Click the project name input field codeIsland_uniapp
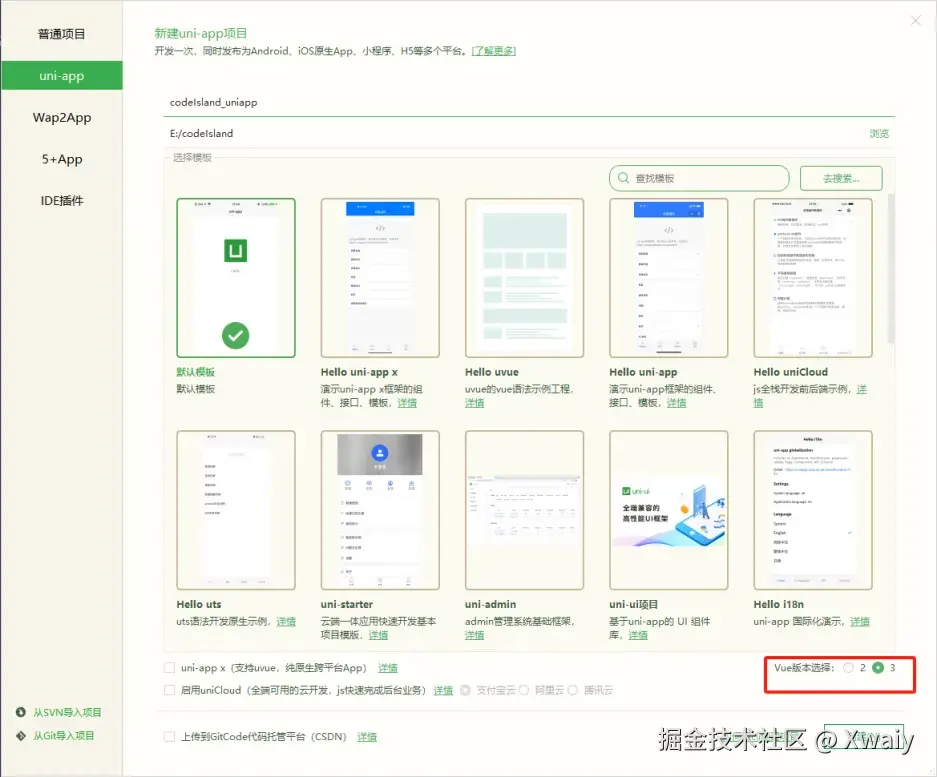 click(x=300, y=101)
